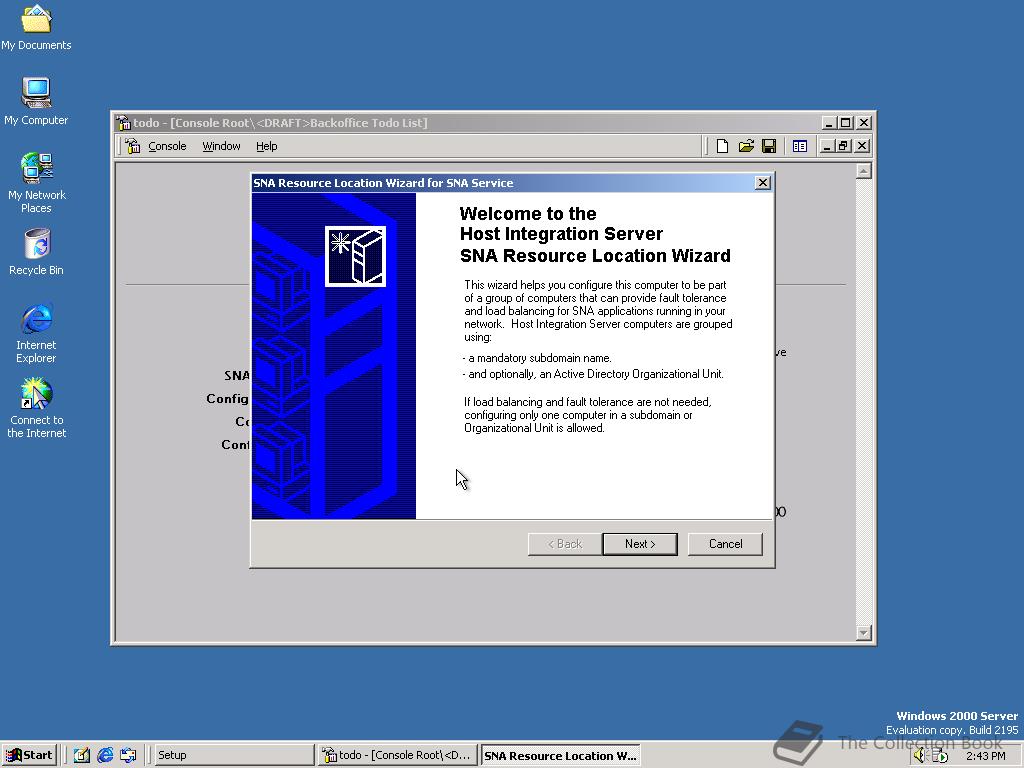Toggle the console tree pane icon
Viewport: 1024px width, 768px height.
click(799, 146)
